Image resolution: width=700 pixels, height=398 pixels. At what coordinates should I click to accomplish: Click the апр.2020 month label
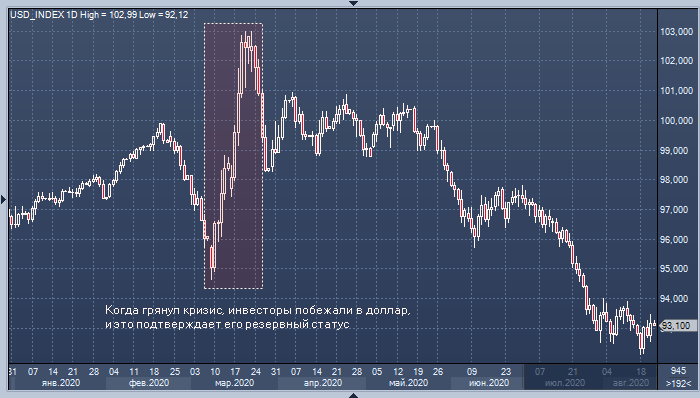tap(322, 383)
